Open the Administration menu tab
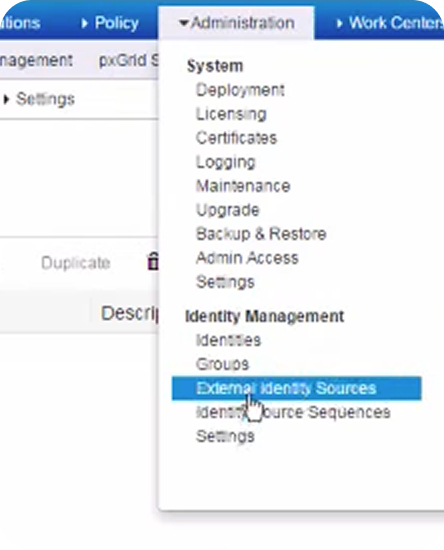 (236, 23)
